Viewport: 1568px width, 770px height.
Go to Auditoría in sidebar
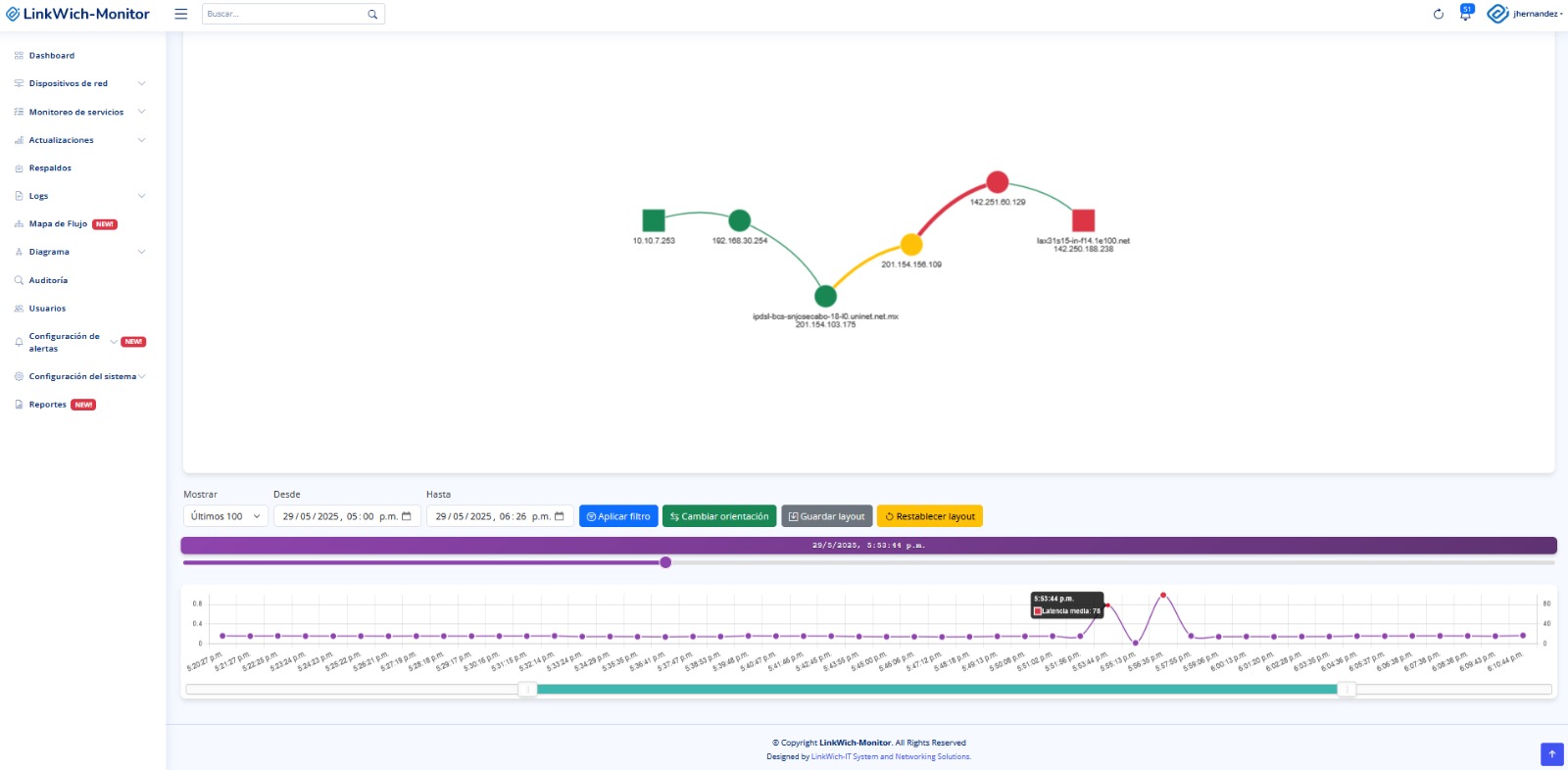coord(48,280)
